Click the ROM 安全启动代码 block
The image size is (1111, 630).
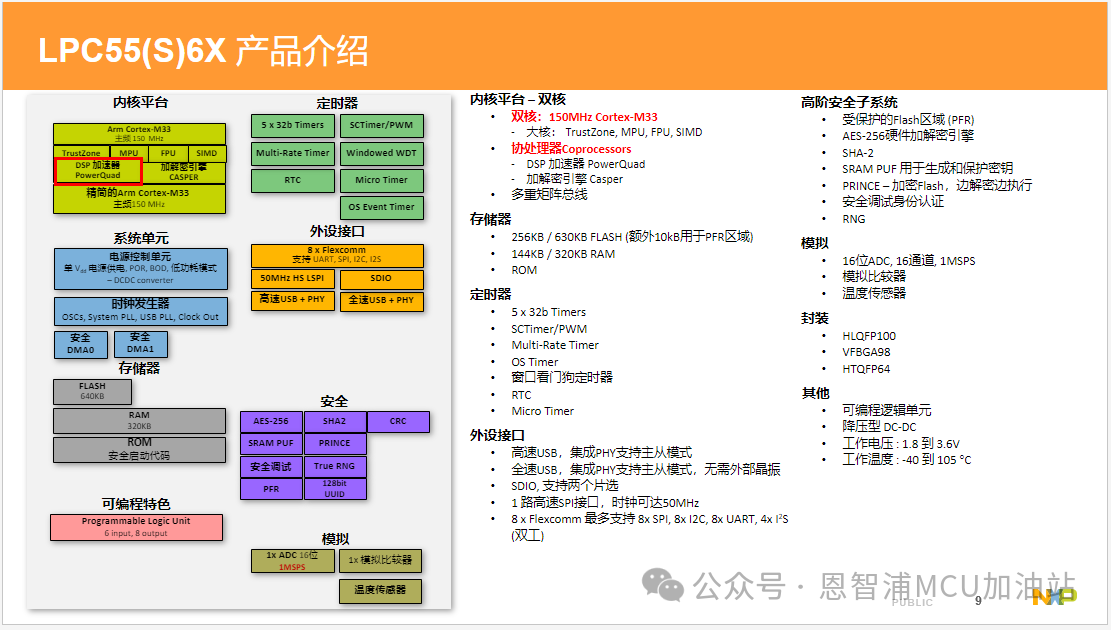(140, 449)
